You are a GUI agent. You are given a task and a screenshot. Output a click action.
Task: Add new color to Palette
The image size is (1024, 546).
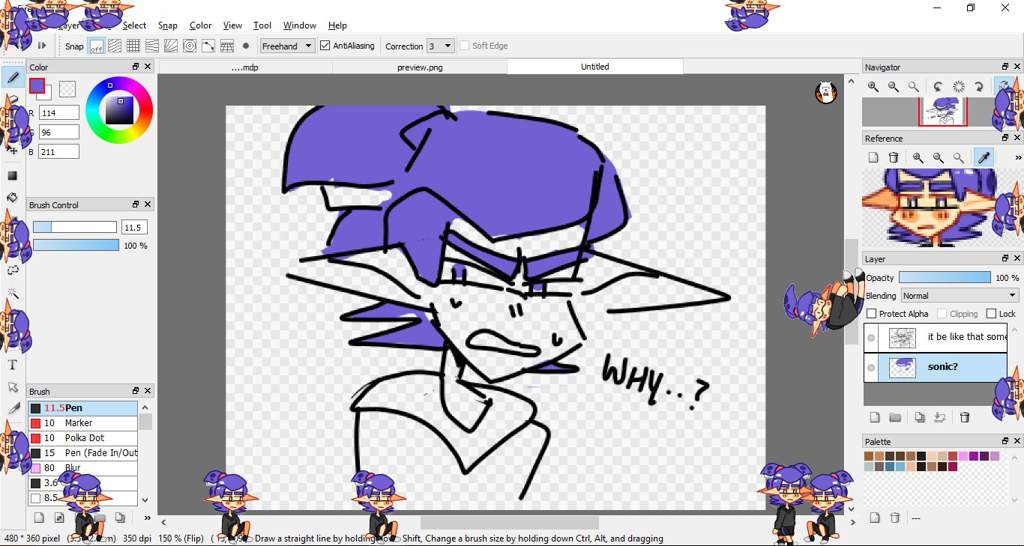(874, 518)
